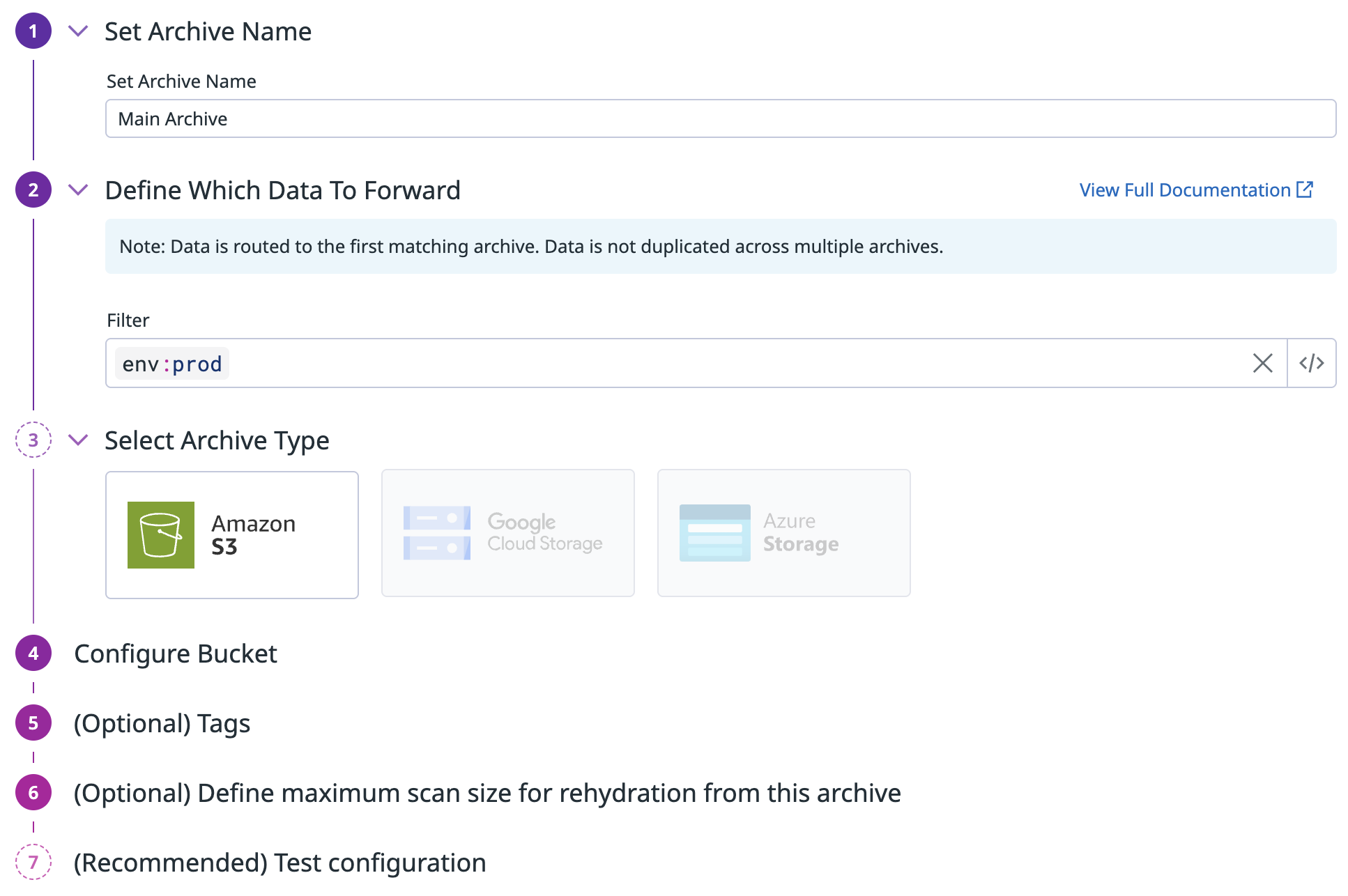
Task: Click the Google Cloud Storage server icon
Action: coord(436,533)
